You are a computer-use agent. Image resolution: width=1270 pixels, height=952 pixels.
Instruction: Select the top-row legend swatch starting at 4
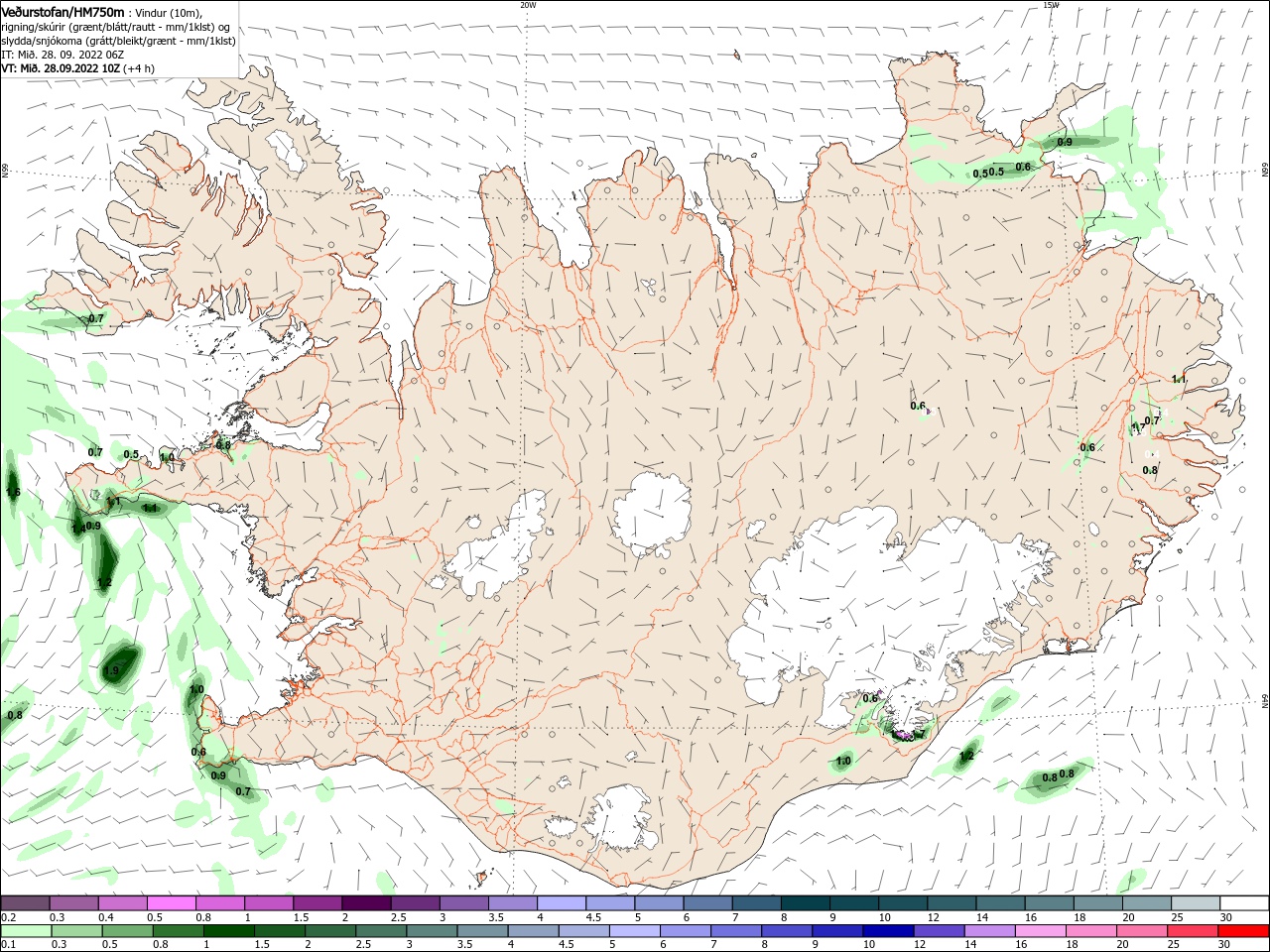562,903
